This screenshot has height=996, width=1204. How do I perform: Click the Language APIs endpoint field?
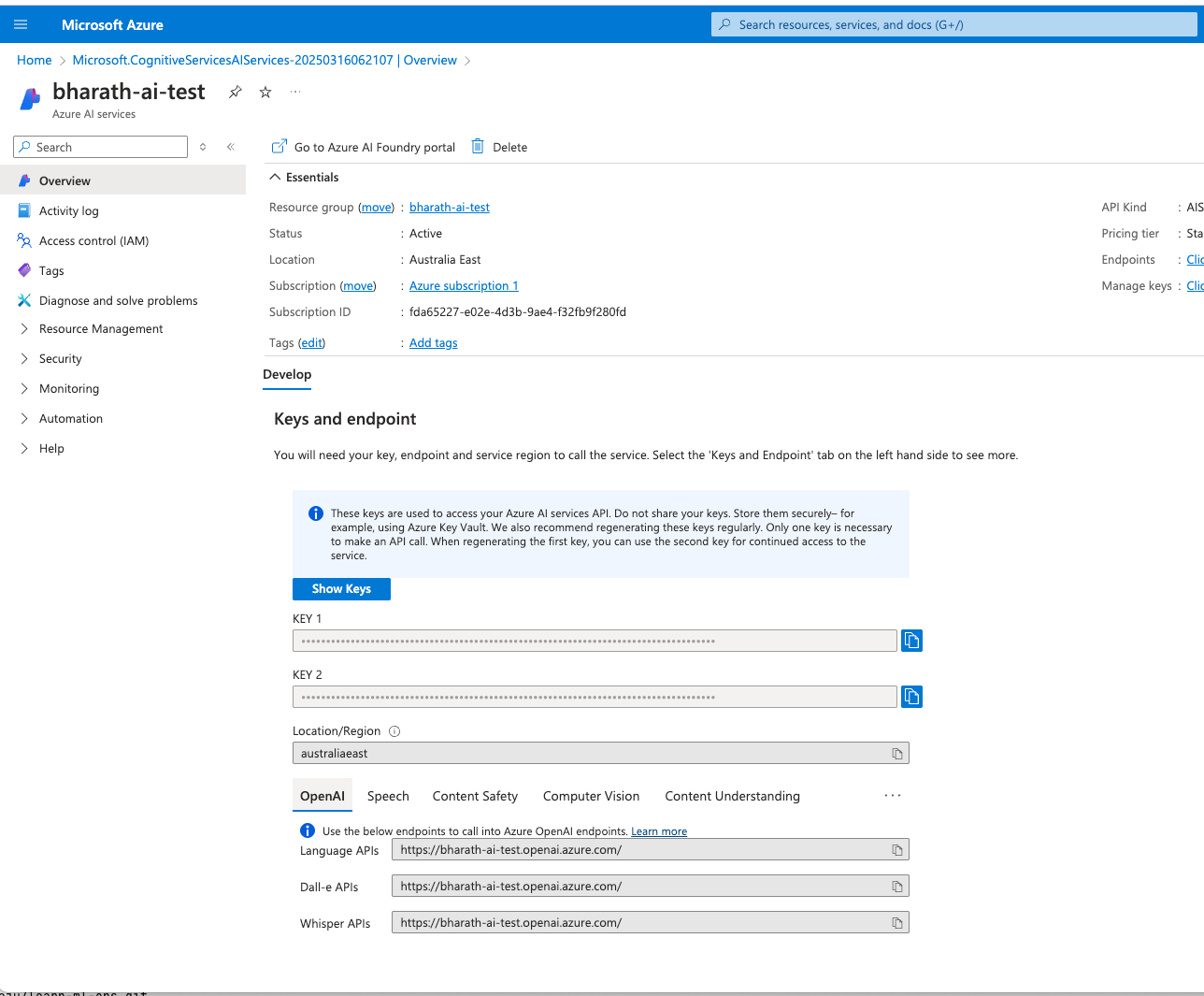point(651,850)
